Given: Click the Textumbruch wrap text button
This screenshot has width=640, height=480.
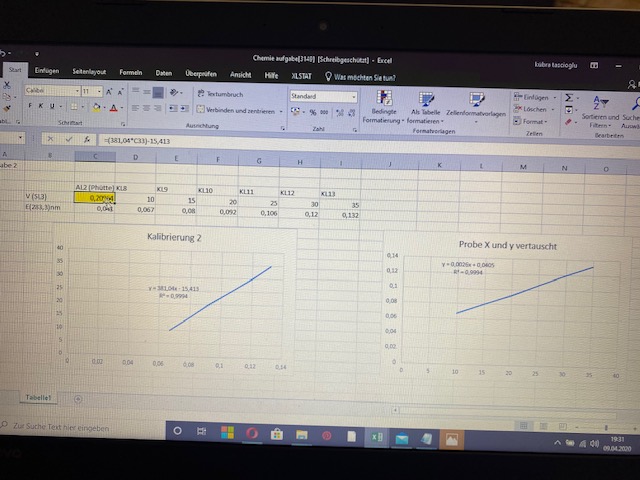Looking at the screenshot, I should 220,94.
